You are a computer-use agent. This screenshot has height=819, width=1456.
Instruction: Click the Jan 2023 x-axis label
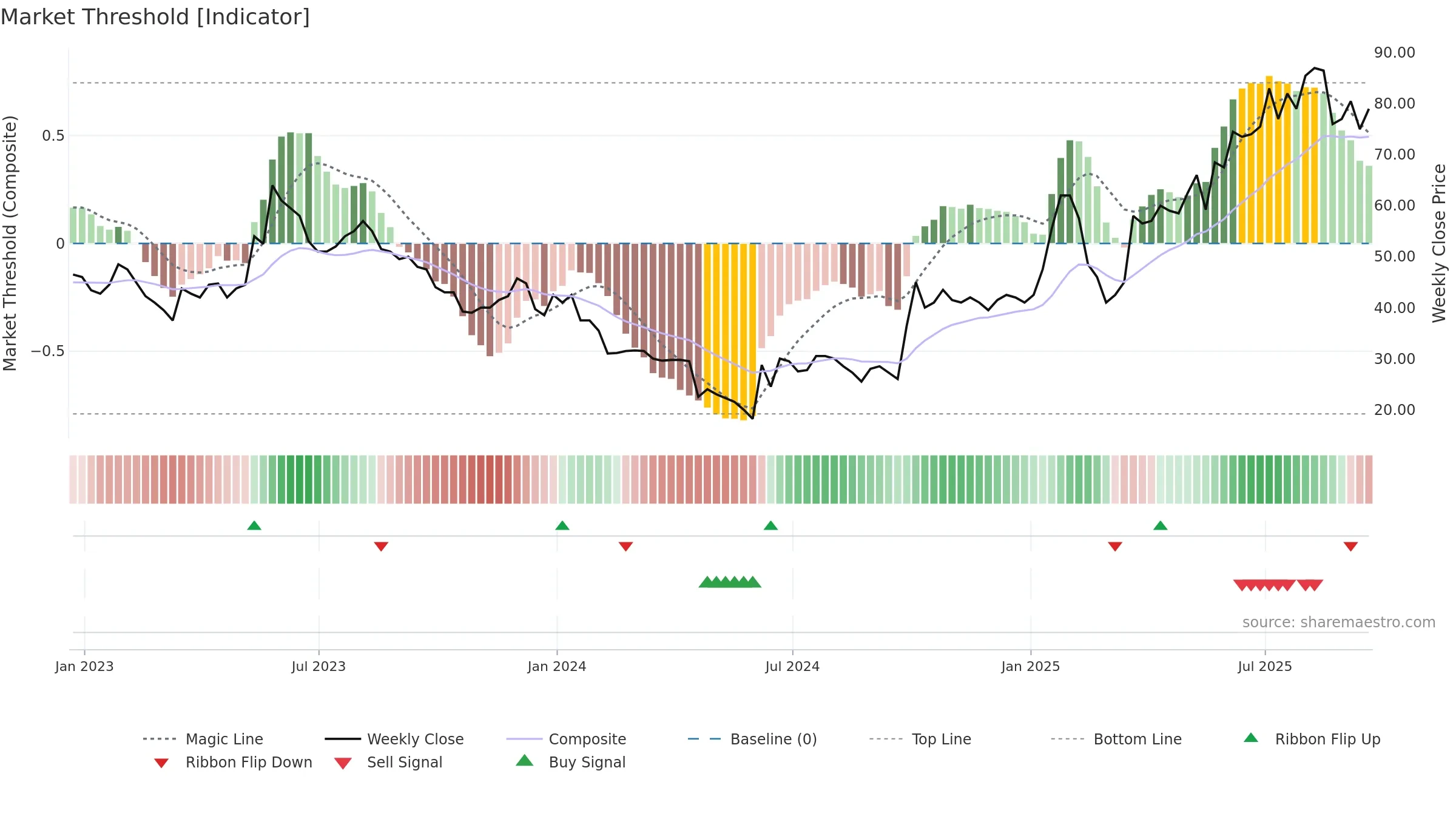pyautogui.click(x=84, y=666)
